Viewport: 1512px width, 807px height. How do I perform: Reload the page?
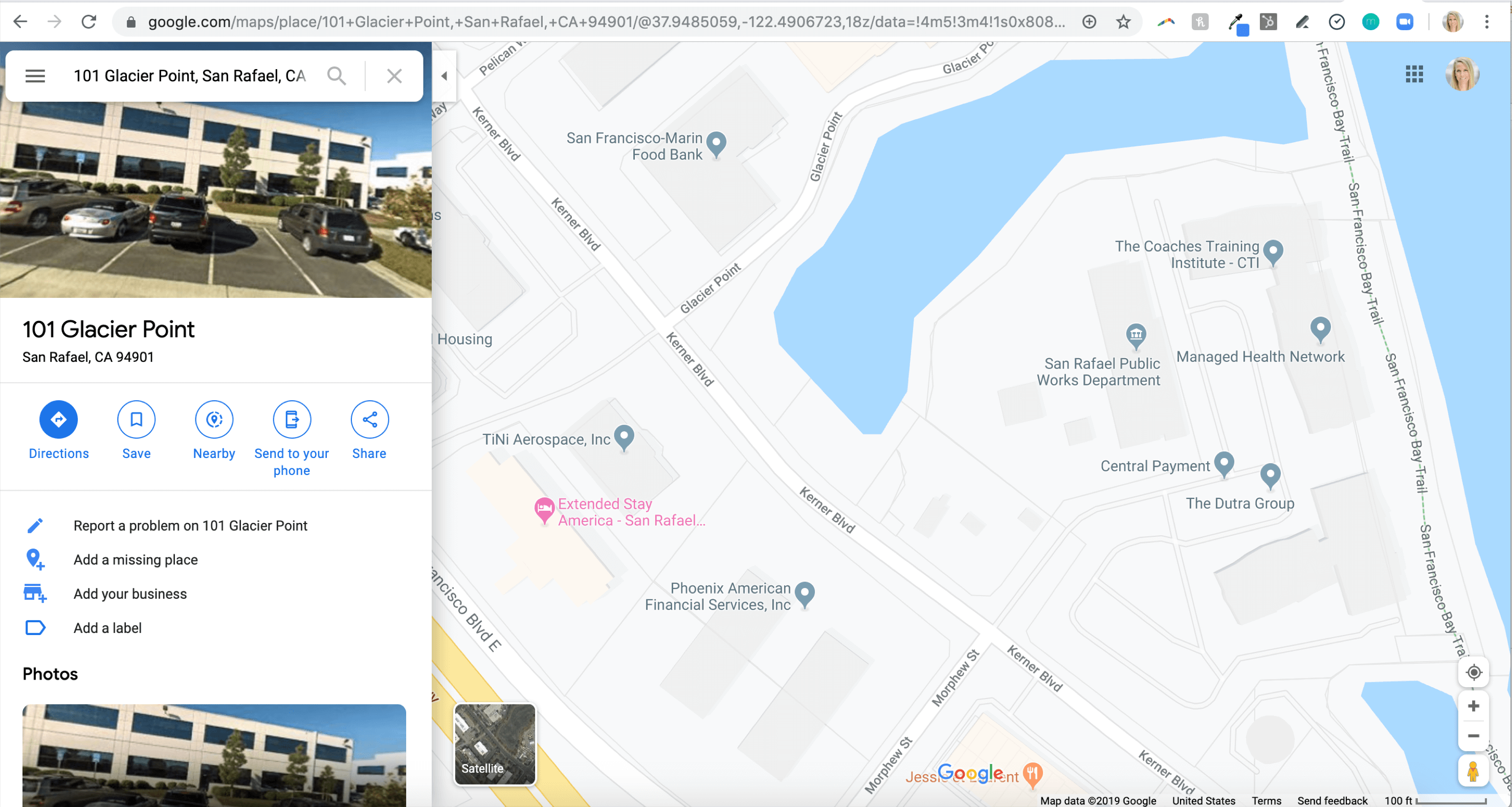[88, 21]
